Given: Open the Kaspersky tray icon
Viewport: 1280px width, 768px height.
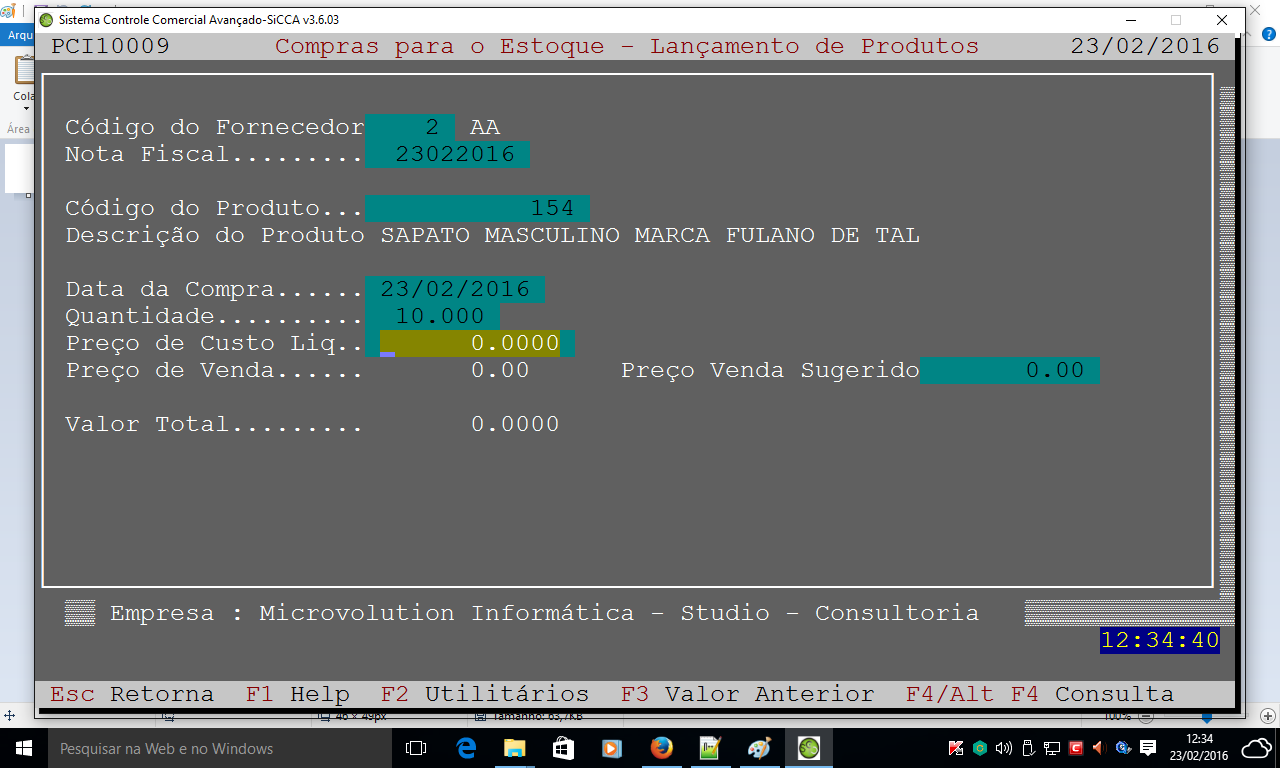Looking at the screenshot, I should coord(956,748).
